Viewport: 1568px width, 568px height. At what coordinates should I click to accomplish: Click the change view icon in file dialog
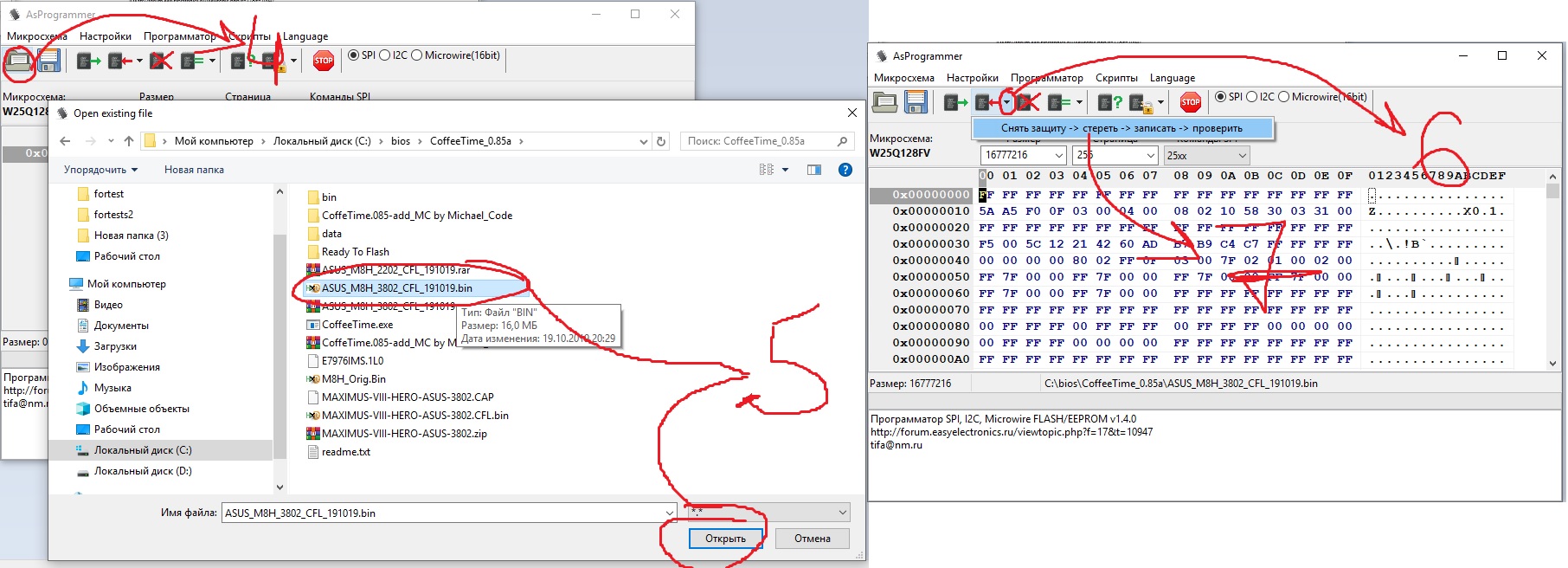coord(767,170)
